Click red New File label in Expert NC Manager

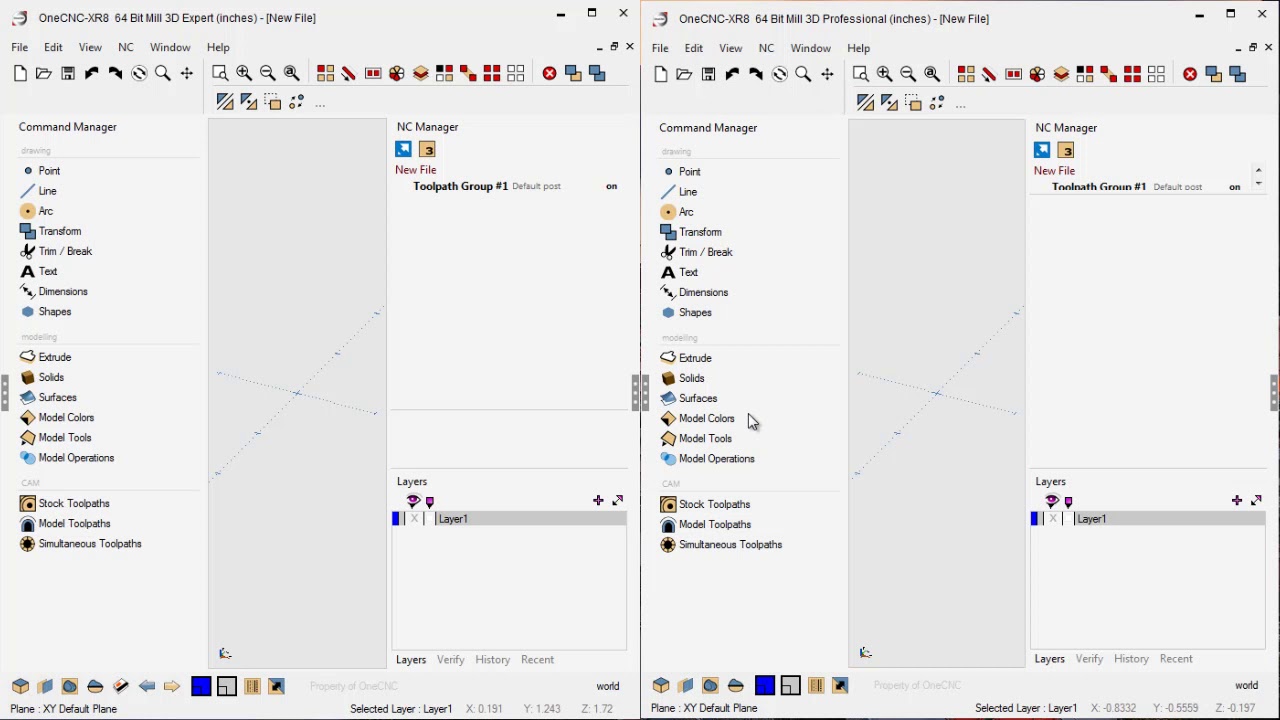click(415, 170)
